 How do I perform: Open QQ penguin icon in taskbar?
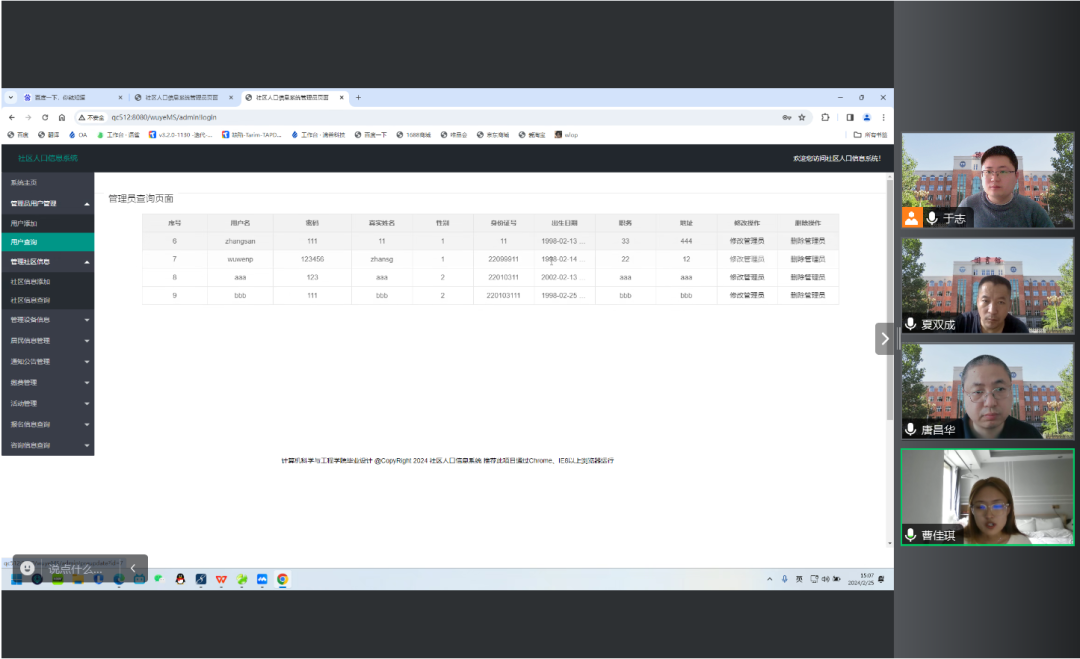point(180,579)
